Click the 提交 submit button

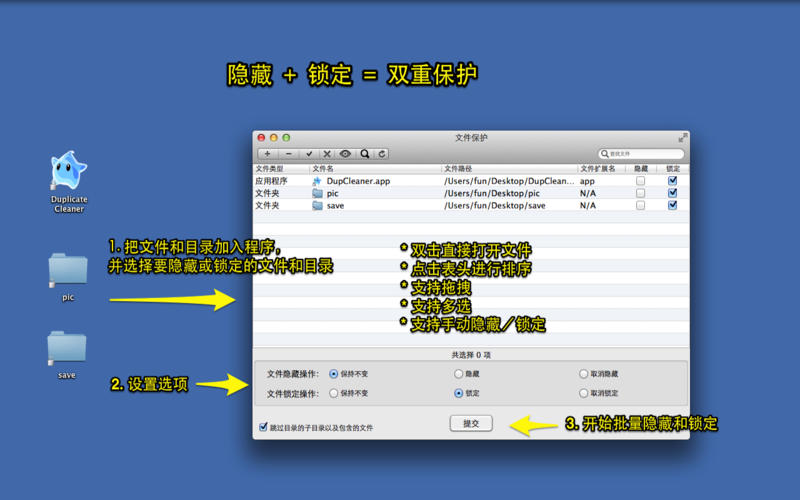(x=471, y=423)
